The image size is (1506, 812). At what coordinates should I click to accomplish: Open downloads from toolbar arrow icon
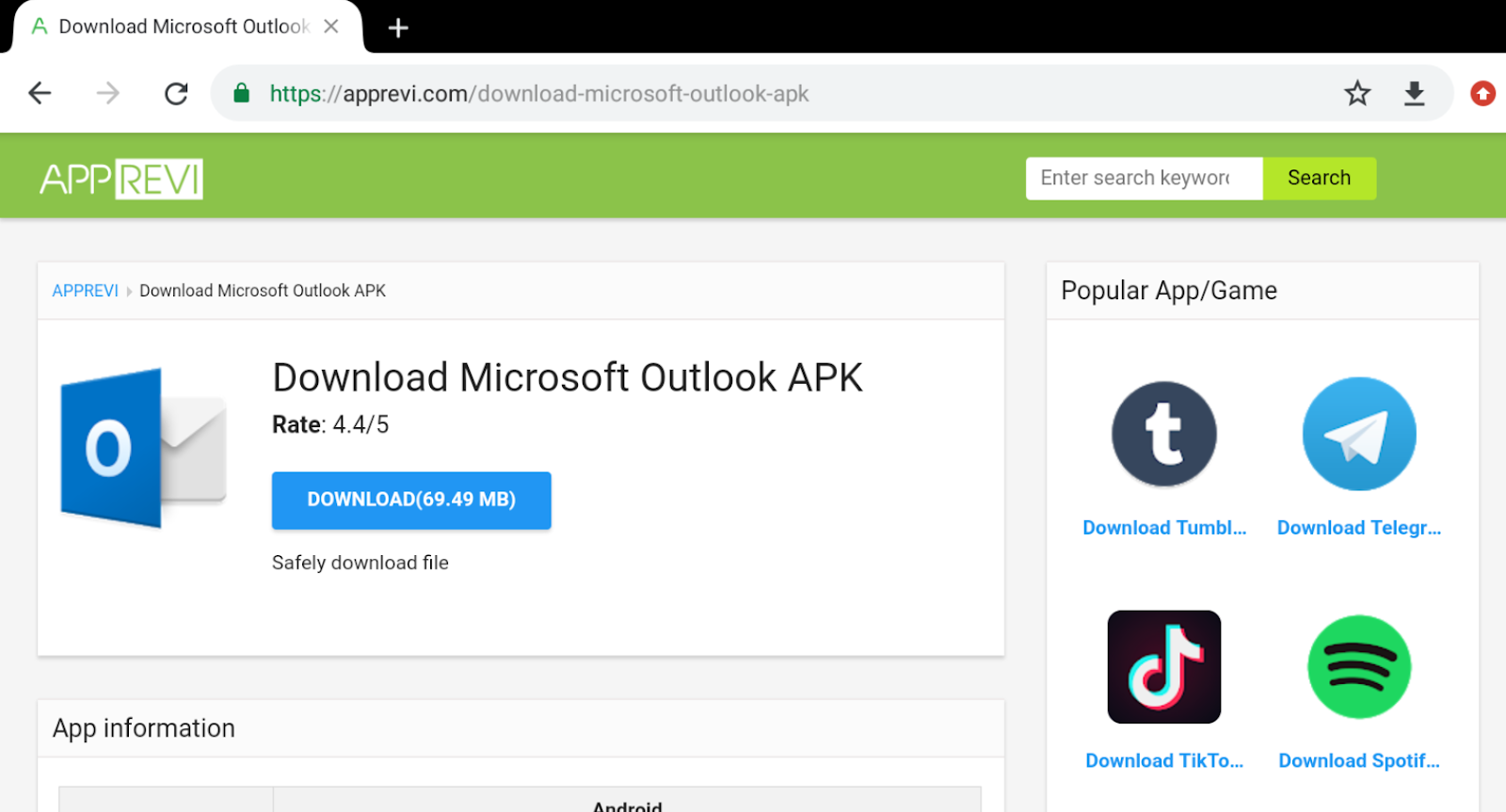tap(1414, 93)
